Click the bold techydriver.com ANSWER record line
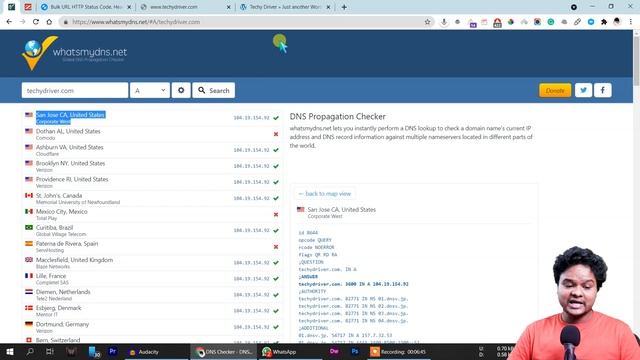640x360 pixels. 353,284
